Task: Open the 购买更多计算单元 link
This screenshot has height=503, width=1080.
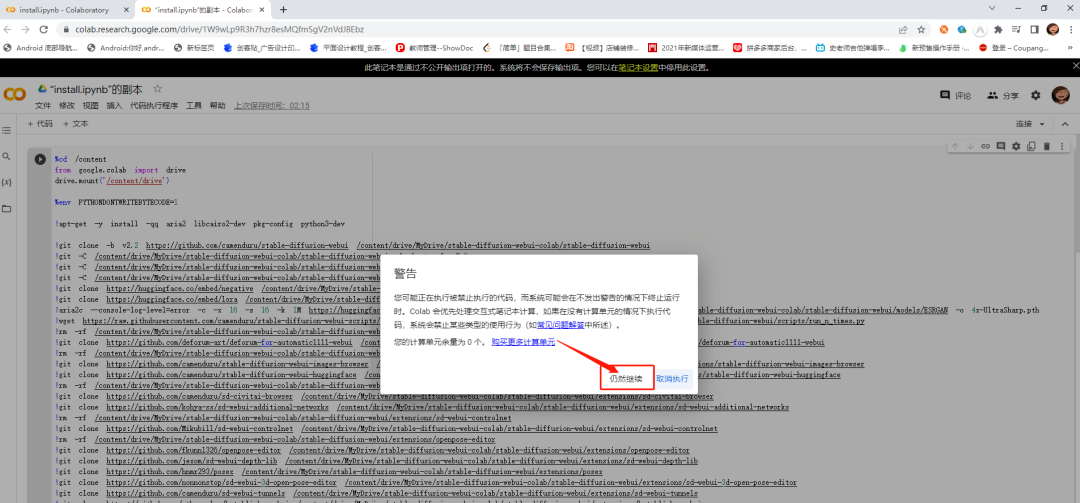Action: 523,342
